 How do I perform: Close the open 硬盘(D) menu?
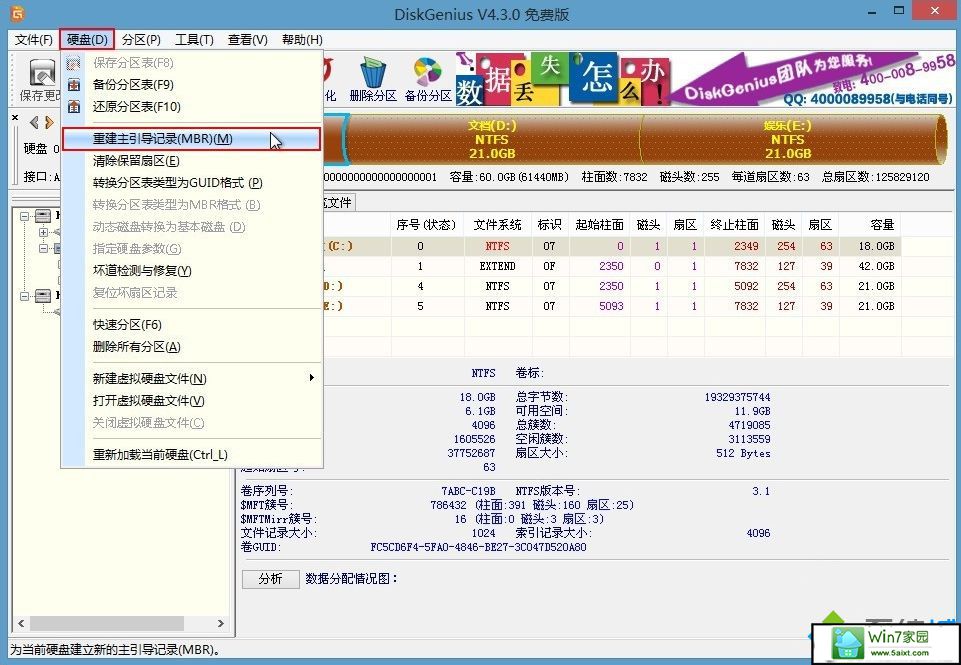point(87,40)
